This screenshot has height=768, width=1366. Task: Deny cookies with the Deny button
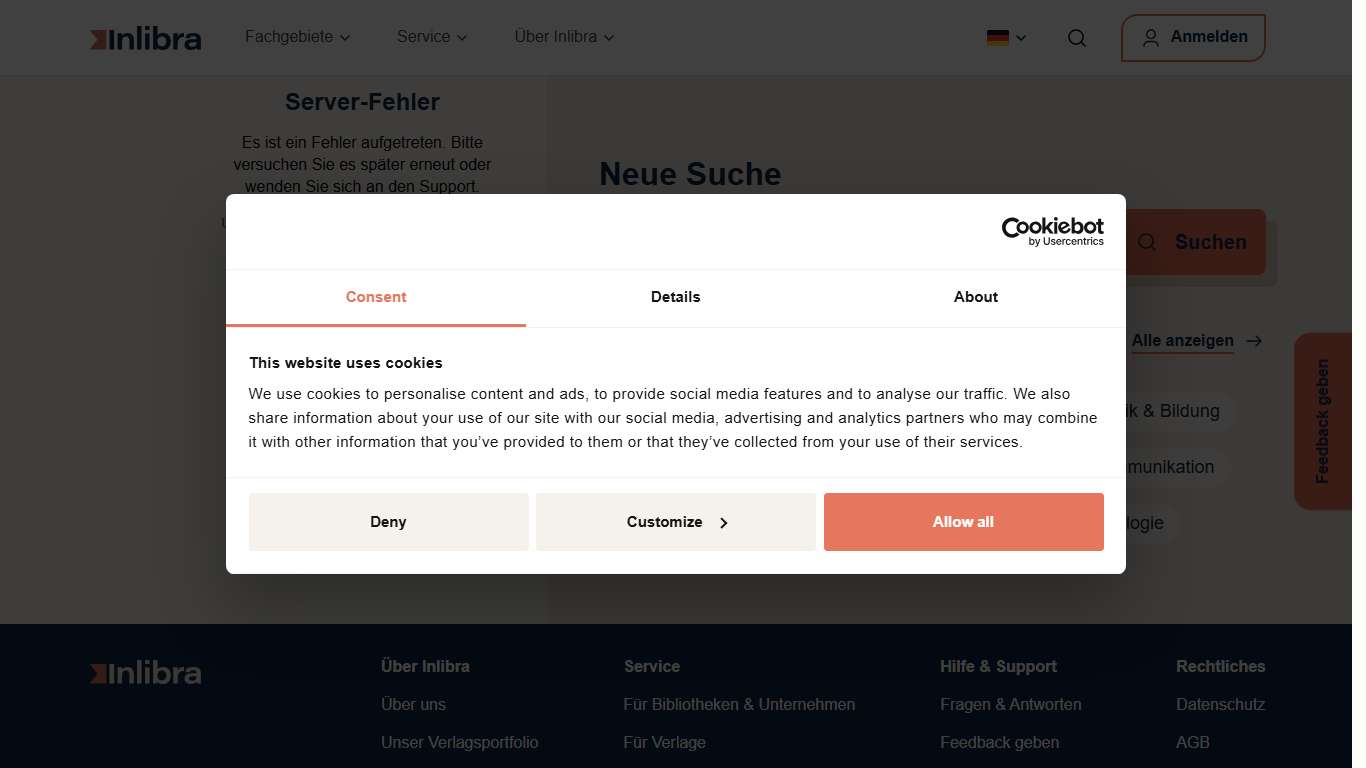(x=388, y=522)
